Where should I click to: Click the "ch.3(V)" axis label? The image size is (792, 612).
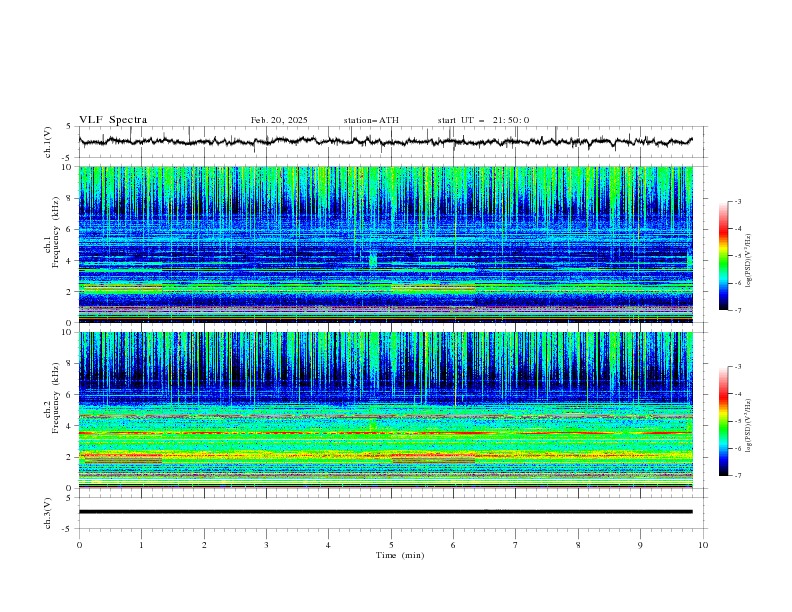point(48,513)
